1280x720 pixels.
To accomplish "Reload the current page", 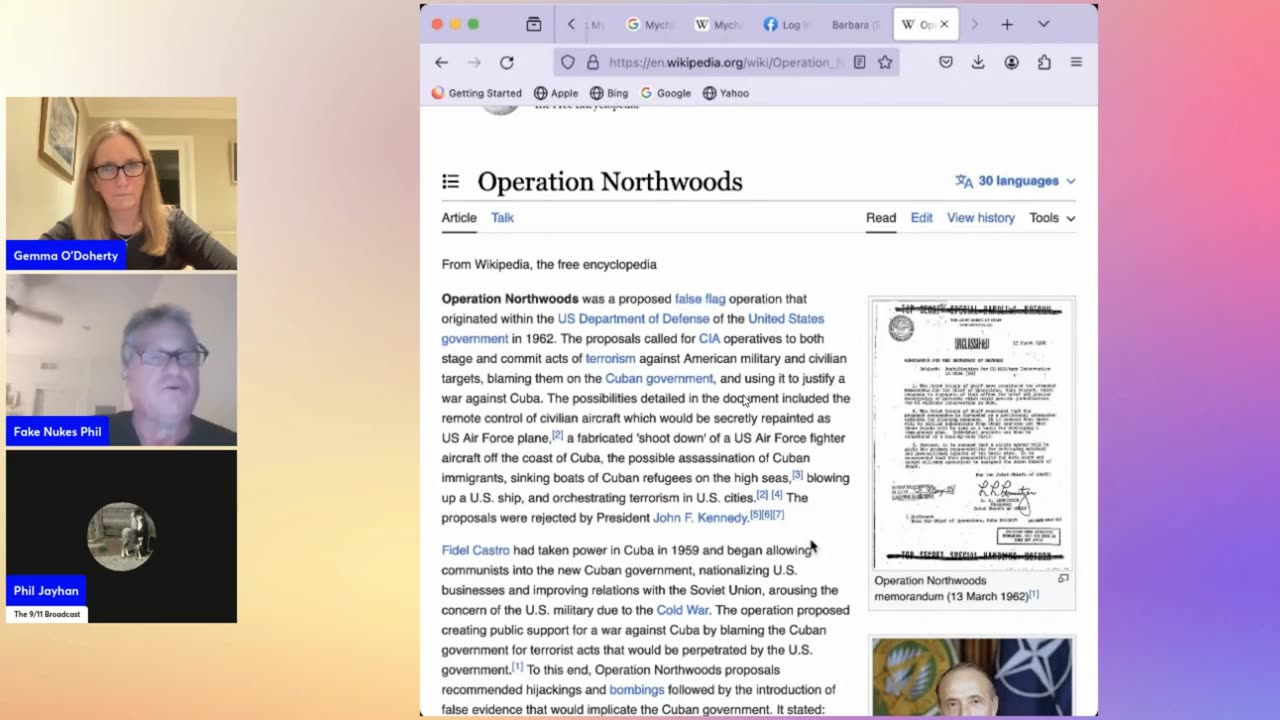I will pos(507,62).
